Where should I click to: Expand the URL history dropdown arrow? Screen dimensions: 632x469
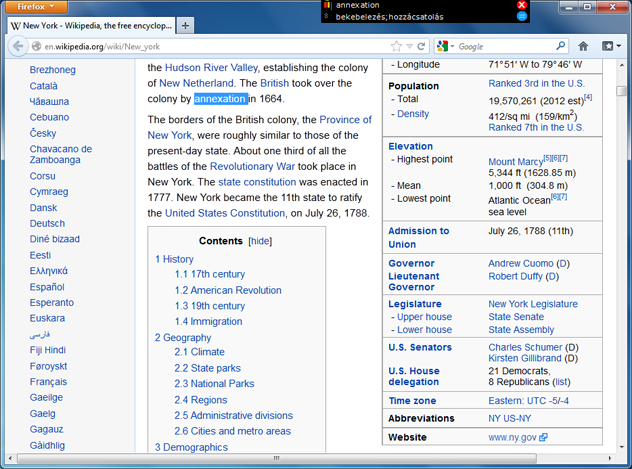410,46
